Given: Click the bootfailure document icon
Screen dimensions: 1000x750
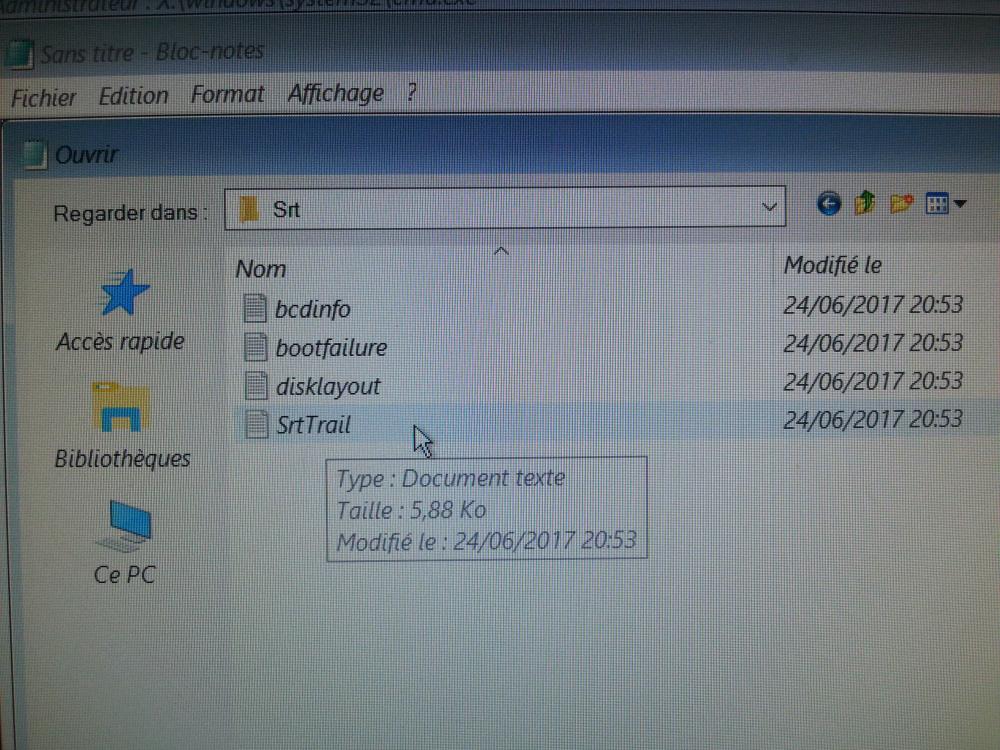Looking at the screenshot, I should [256, 346].
